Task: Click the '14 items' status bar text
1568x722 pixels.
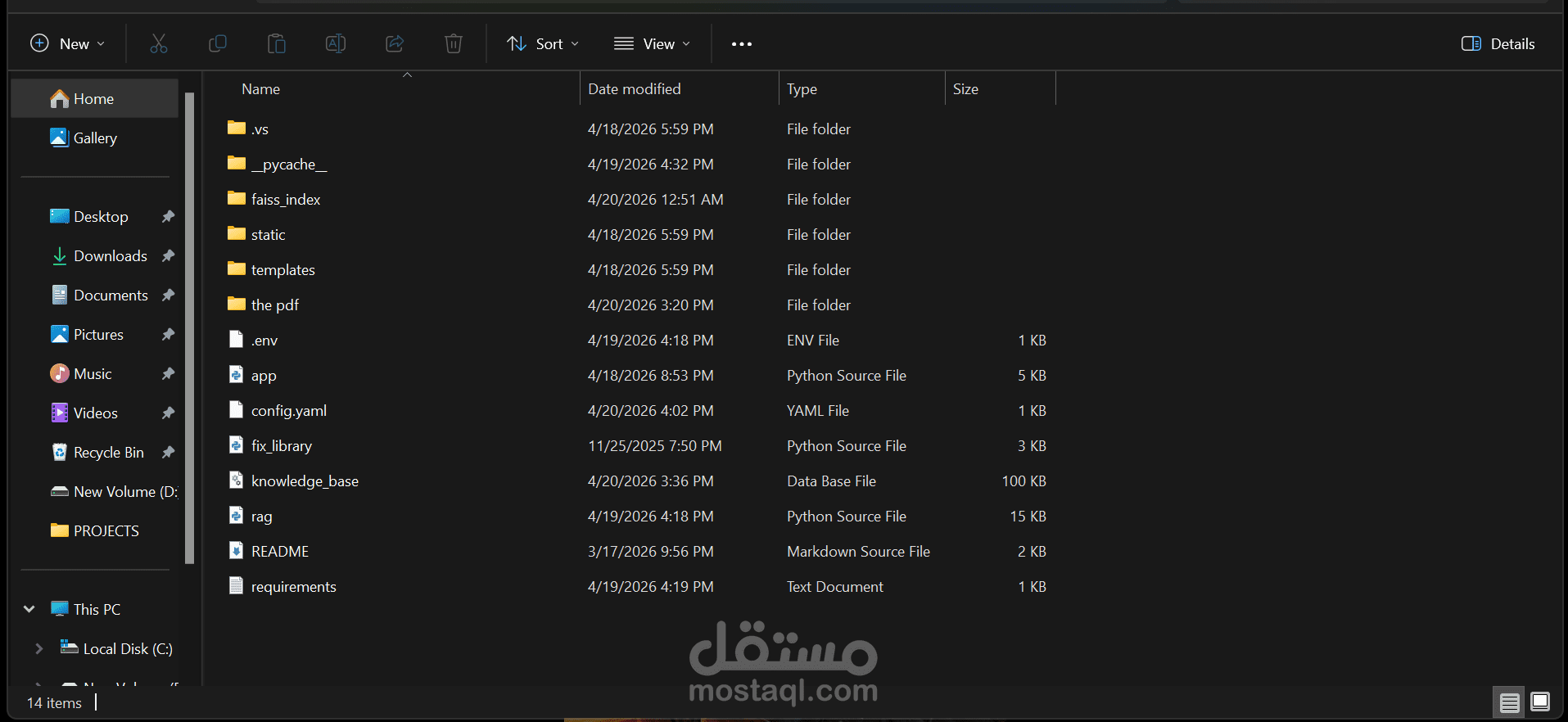Action: click(54, 702)
